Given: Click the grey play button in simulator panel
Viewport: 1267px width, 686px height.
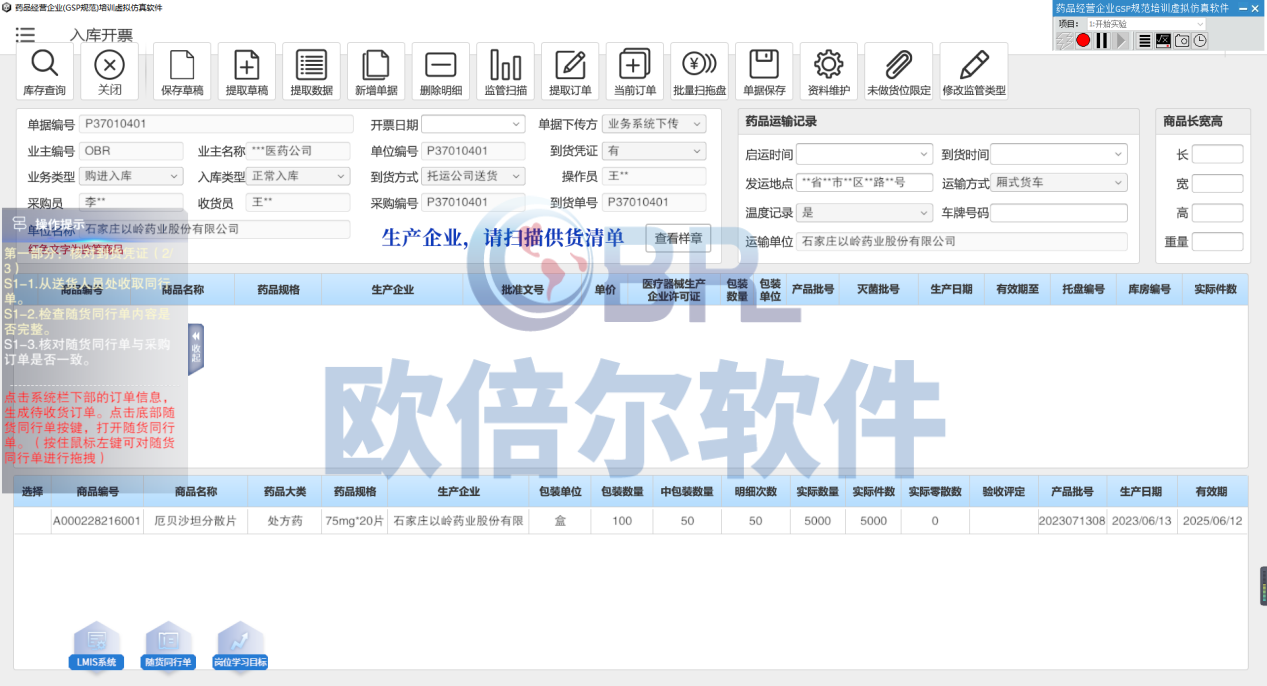Looking at the screenshot, I should coord(1121,40).
